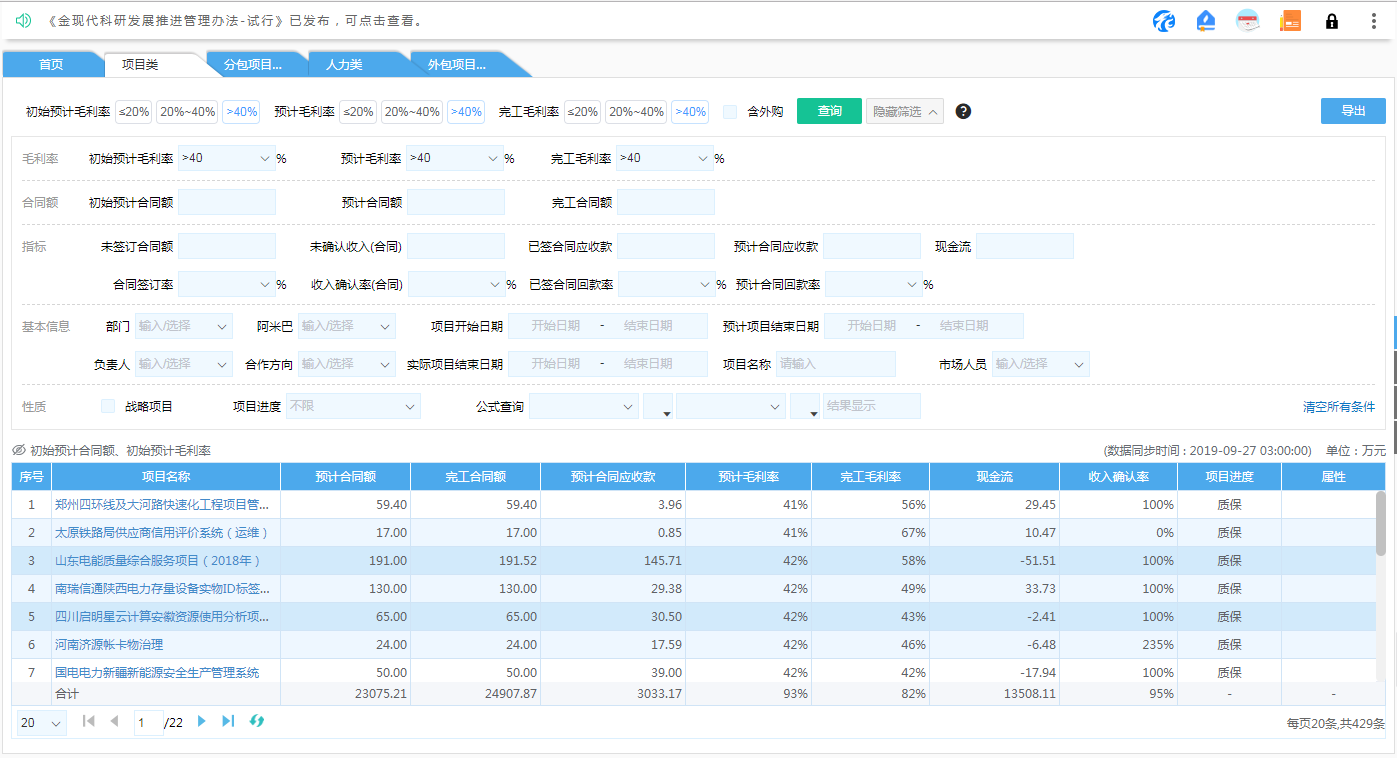Image resolution: width=1397 pixels, height=758 pixels.
Task: Switch to the 分包项目 tab
Action: pos(252,65)
